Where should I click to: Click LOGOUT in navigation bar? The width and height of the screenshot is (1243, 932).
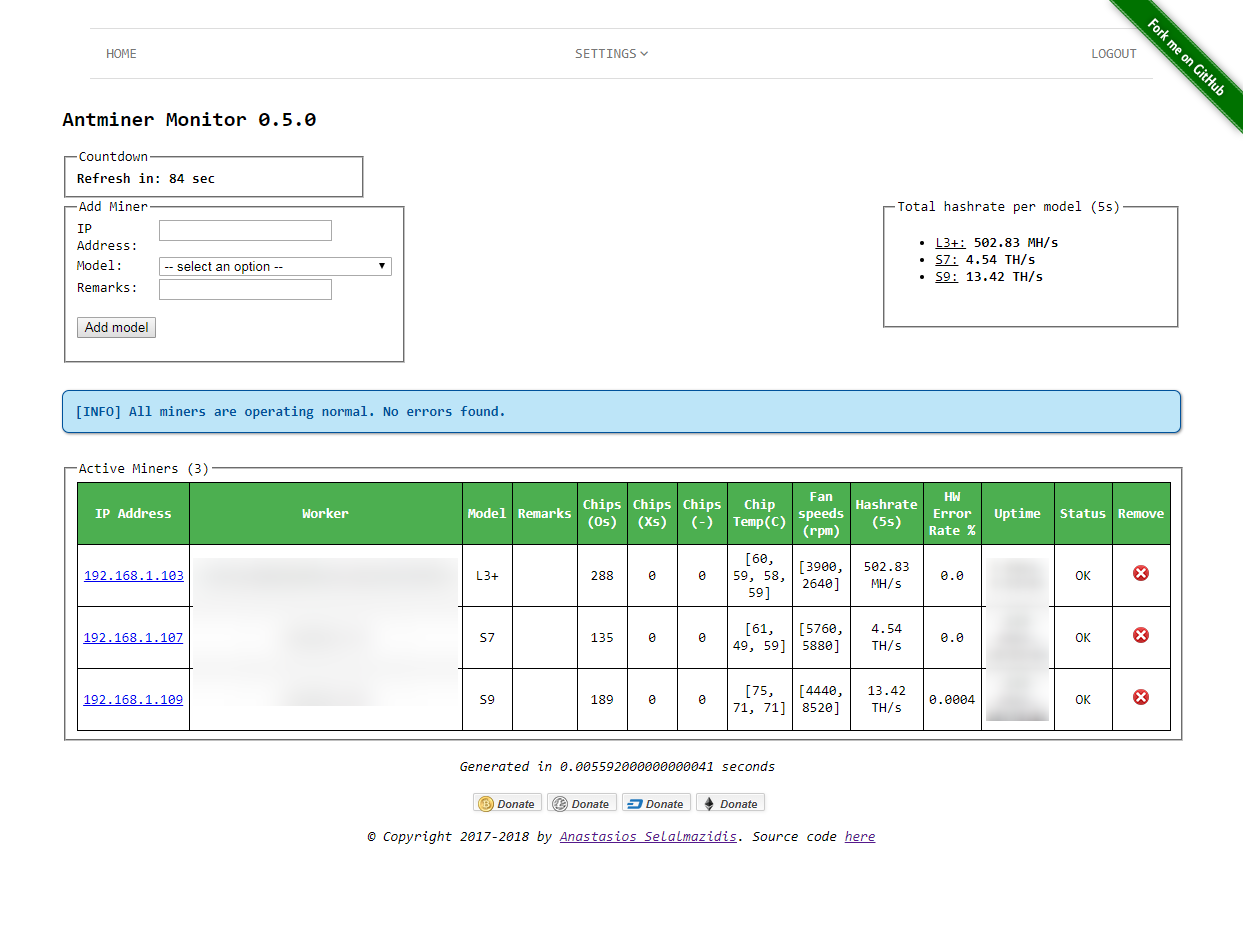click(1113, 54)
